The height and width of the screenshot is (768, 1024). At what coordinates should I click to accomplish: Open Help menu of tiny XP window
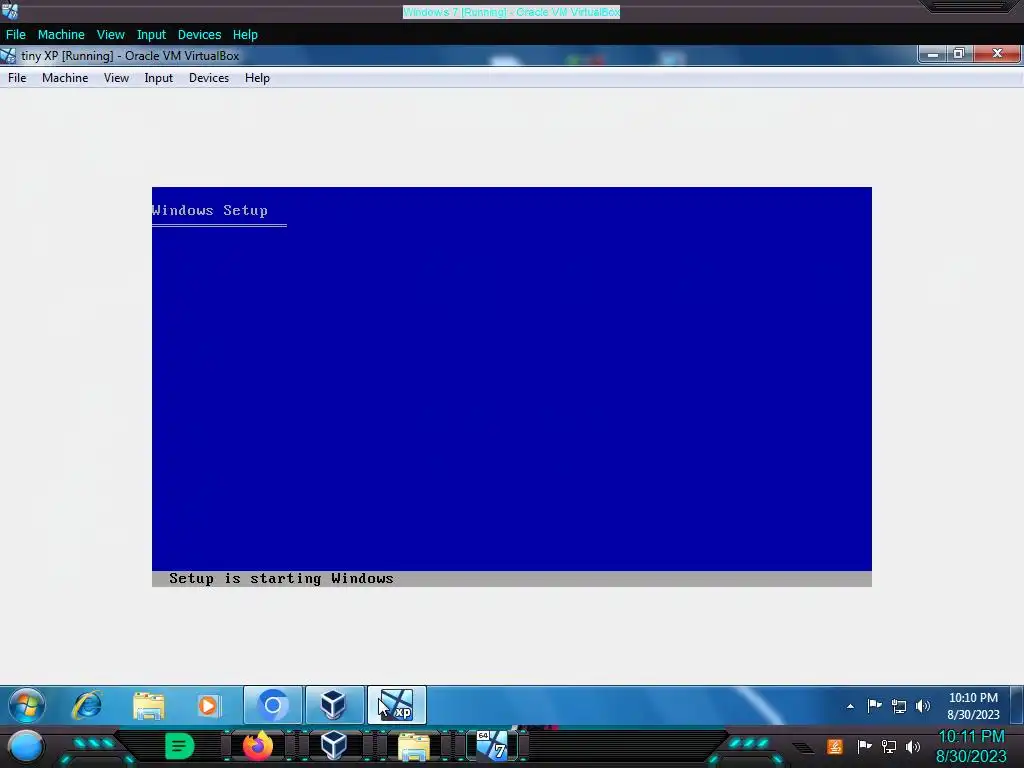(257, 78)
